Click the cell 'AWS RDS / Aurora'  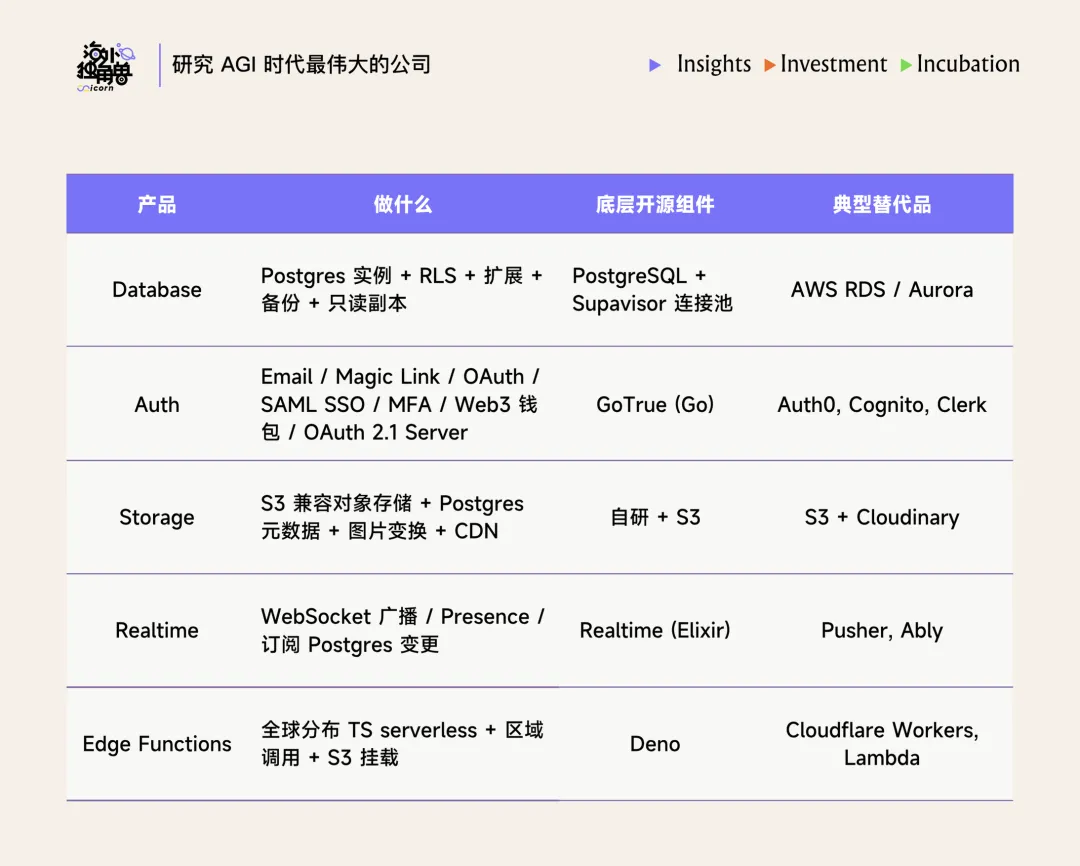tap(882, 290)
